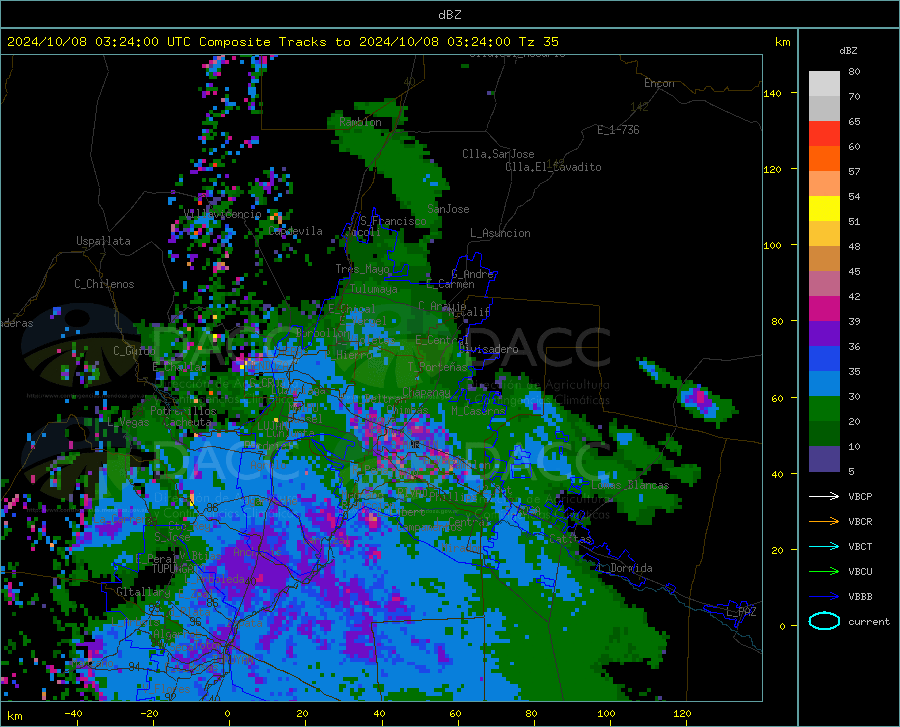
Task: Click the SanJose place label
Action: [448, 209]
